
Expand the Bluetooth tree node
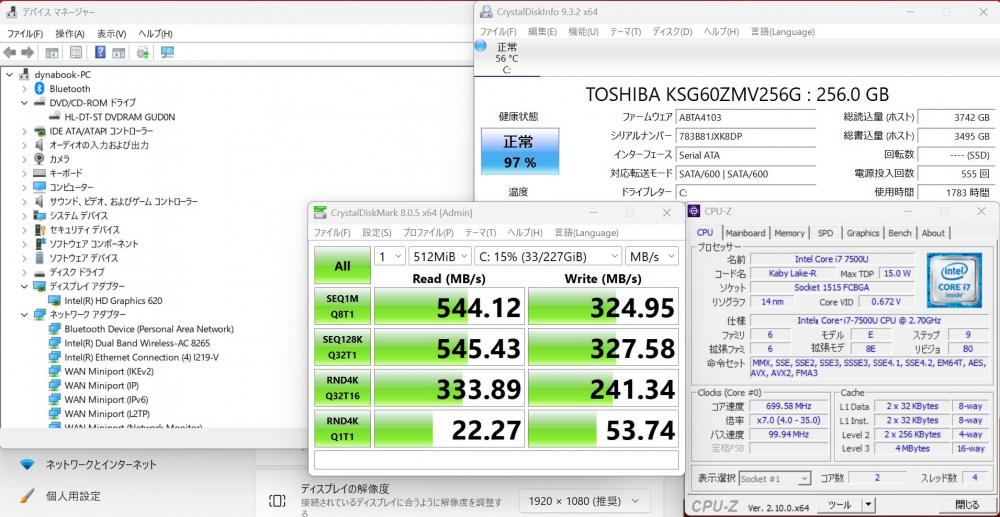tap(24, 89)
